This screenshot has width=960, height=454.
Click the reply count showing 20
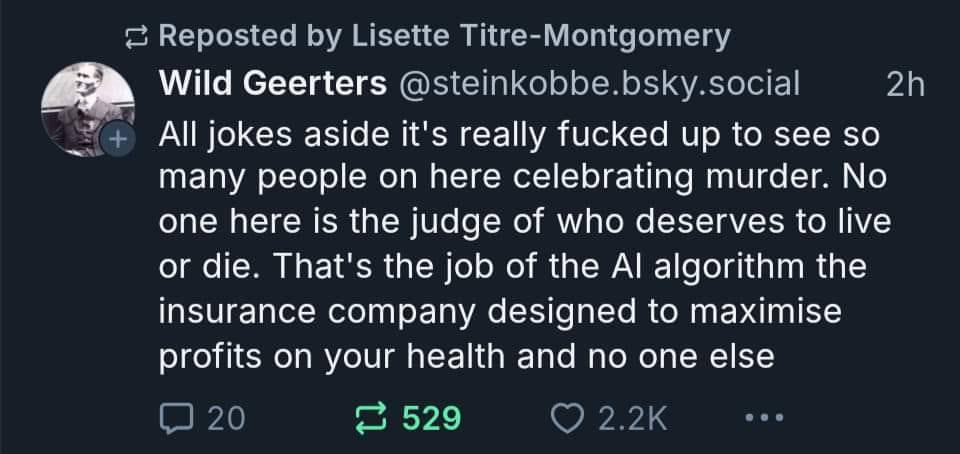227,419
